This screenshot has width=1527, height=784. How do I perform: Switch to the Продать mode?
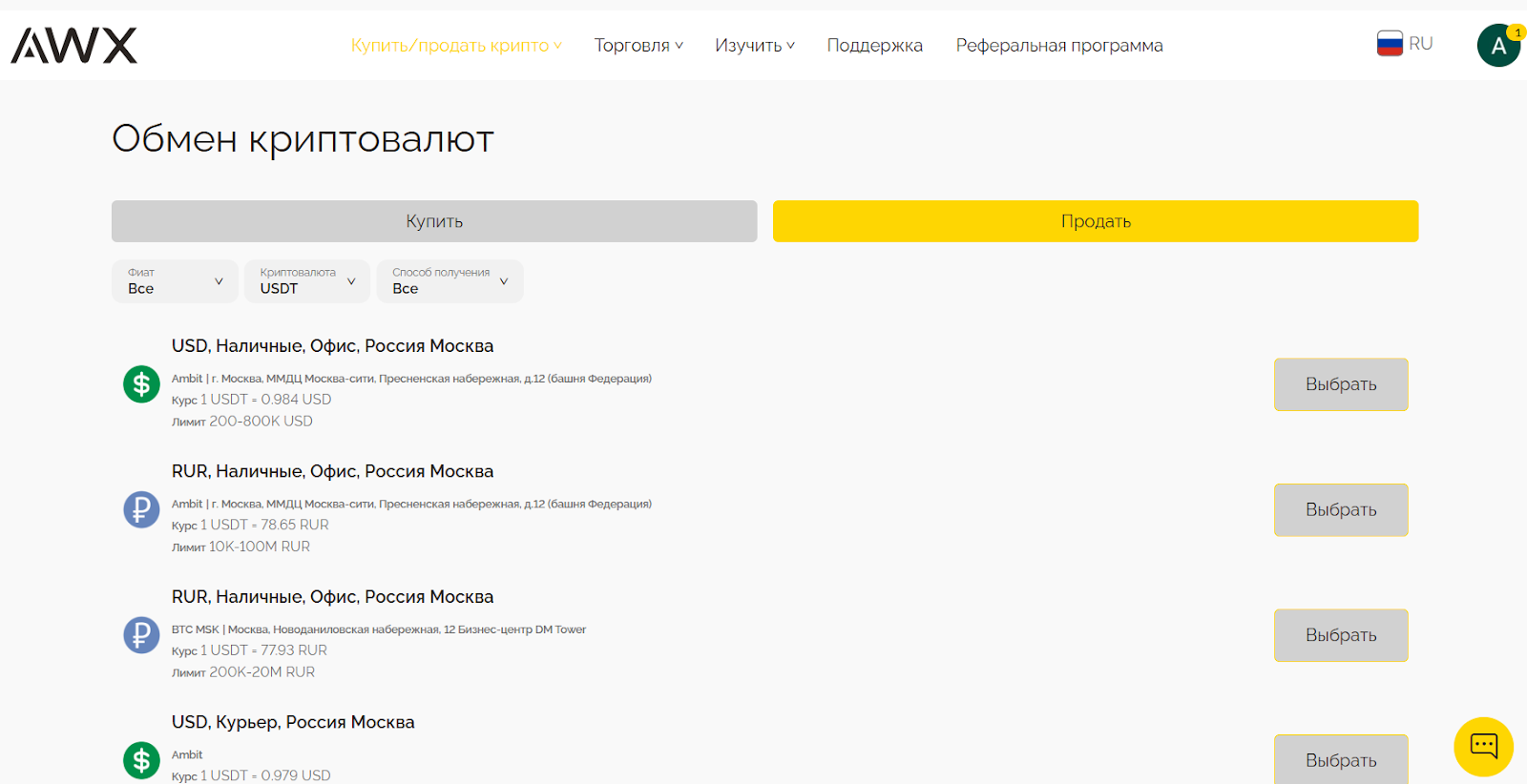[x=1096, y=221]
